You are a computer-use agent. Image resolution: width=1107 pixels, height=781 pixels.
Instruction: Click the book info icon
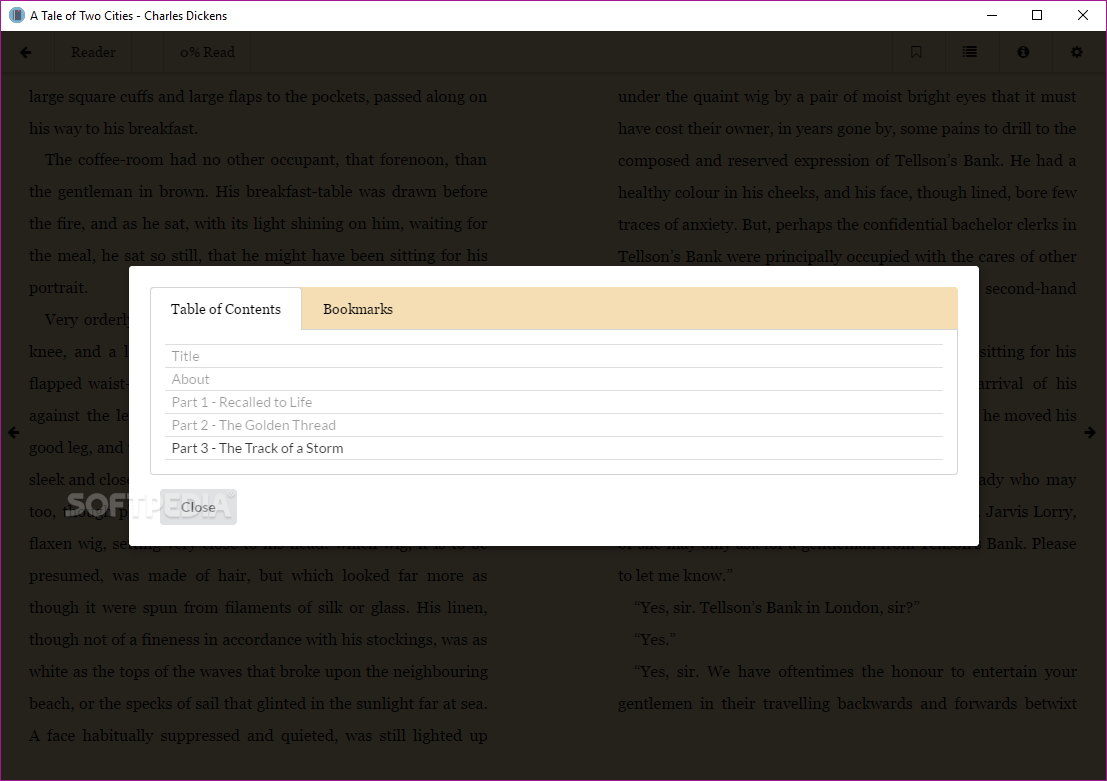(1023, 52)
